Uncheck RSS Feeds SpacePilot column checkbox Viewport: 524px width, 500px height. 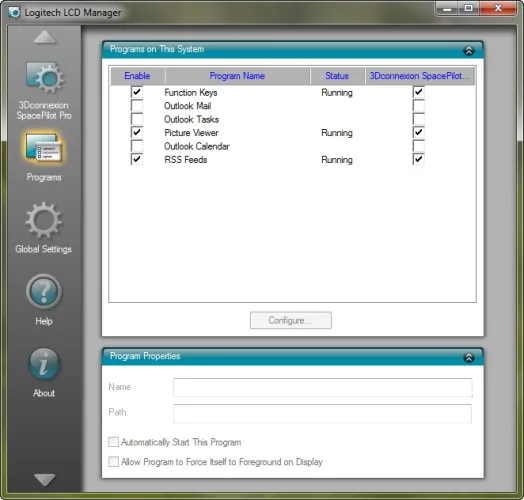418,159
